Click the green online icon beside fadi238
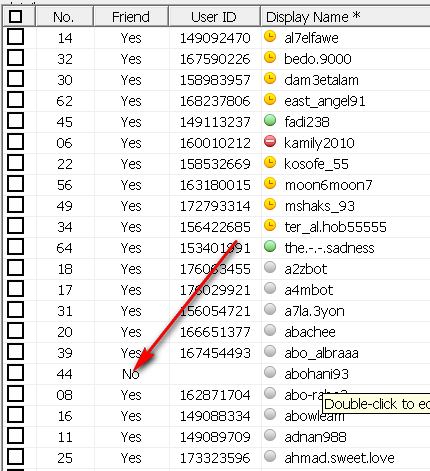430x471 pixels. tap(270, 120)
